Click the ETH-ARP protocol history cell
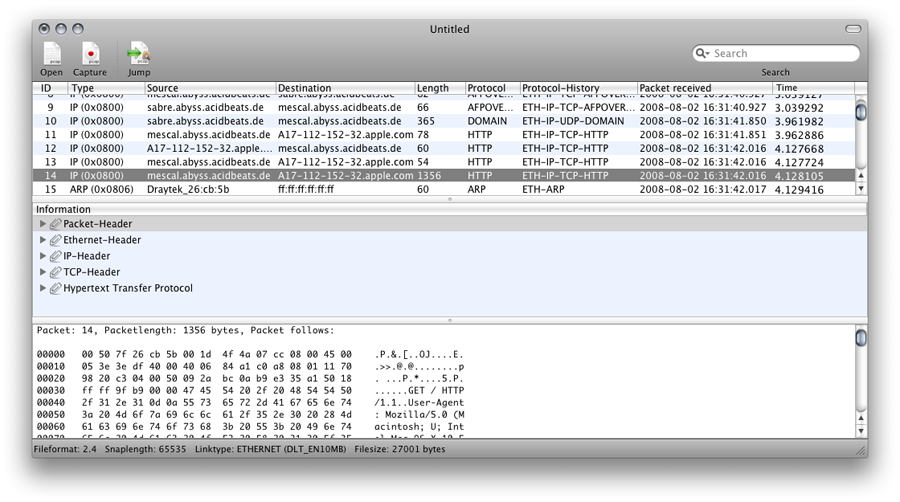This screenshot has width=900, height=502. (x=543, y=189)
